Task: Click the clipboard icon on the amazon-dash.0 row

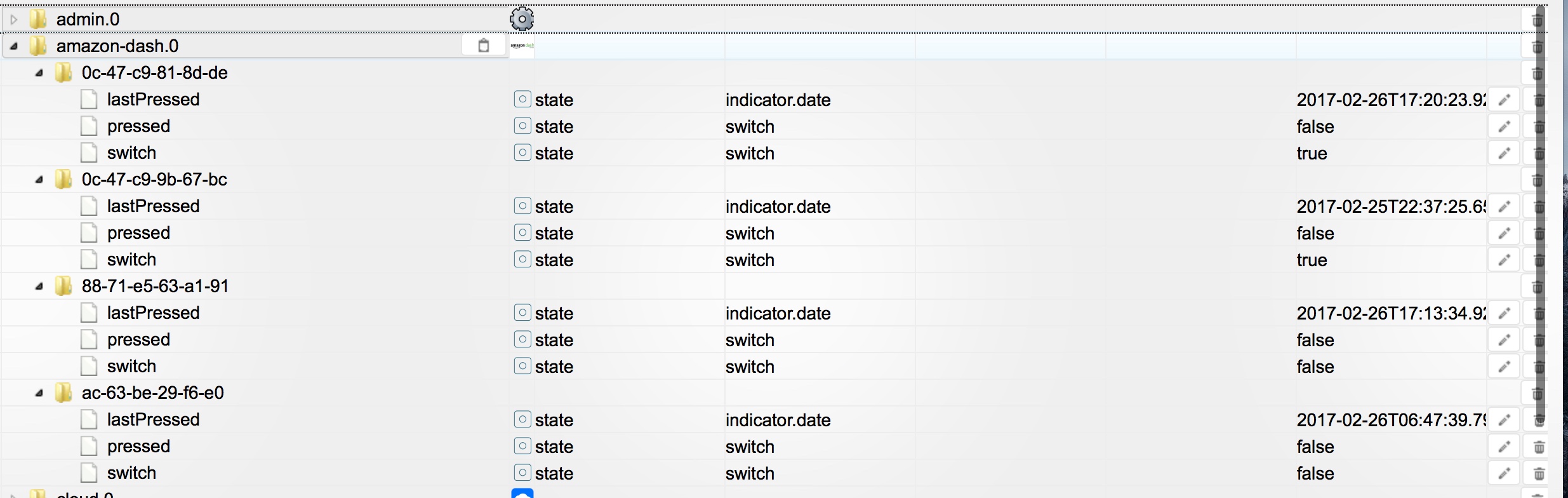Action: click(x=484, y=46)
